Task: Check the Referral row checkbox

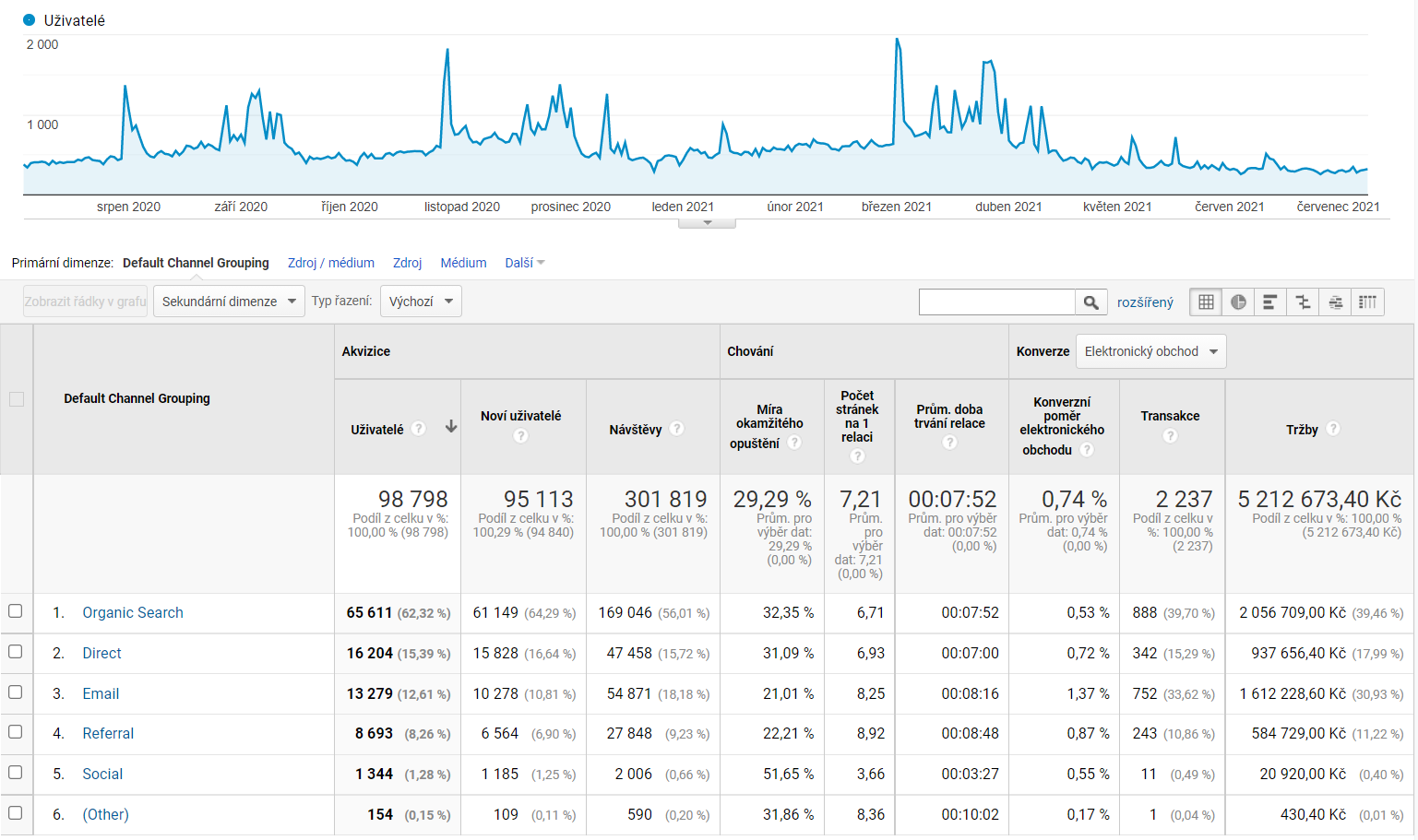Action: (x=15, y=731)
